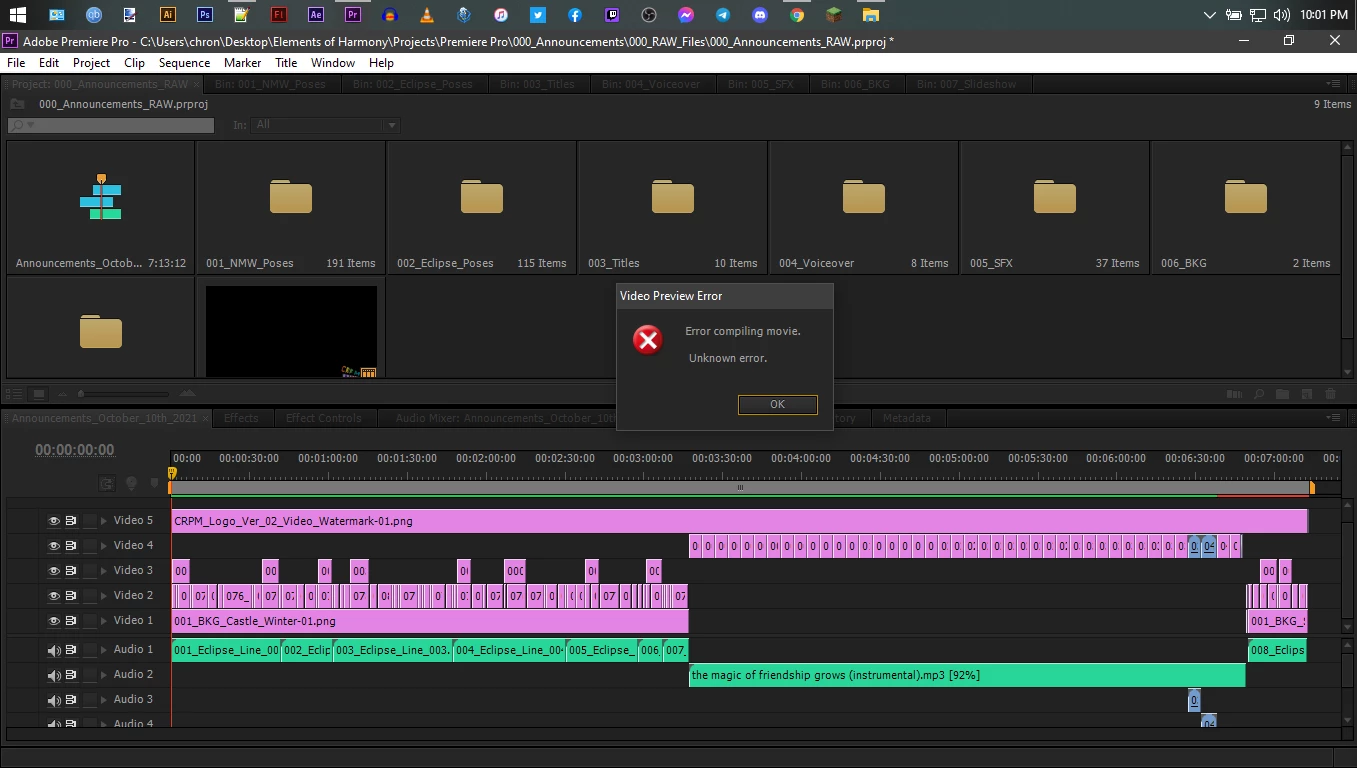Select the 005_SFX bin folder
Viewport: 1357px width, 768px height.
pyautogui.click(x=1055, y=197)
